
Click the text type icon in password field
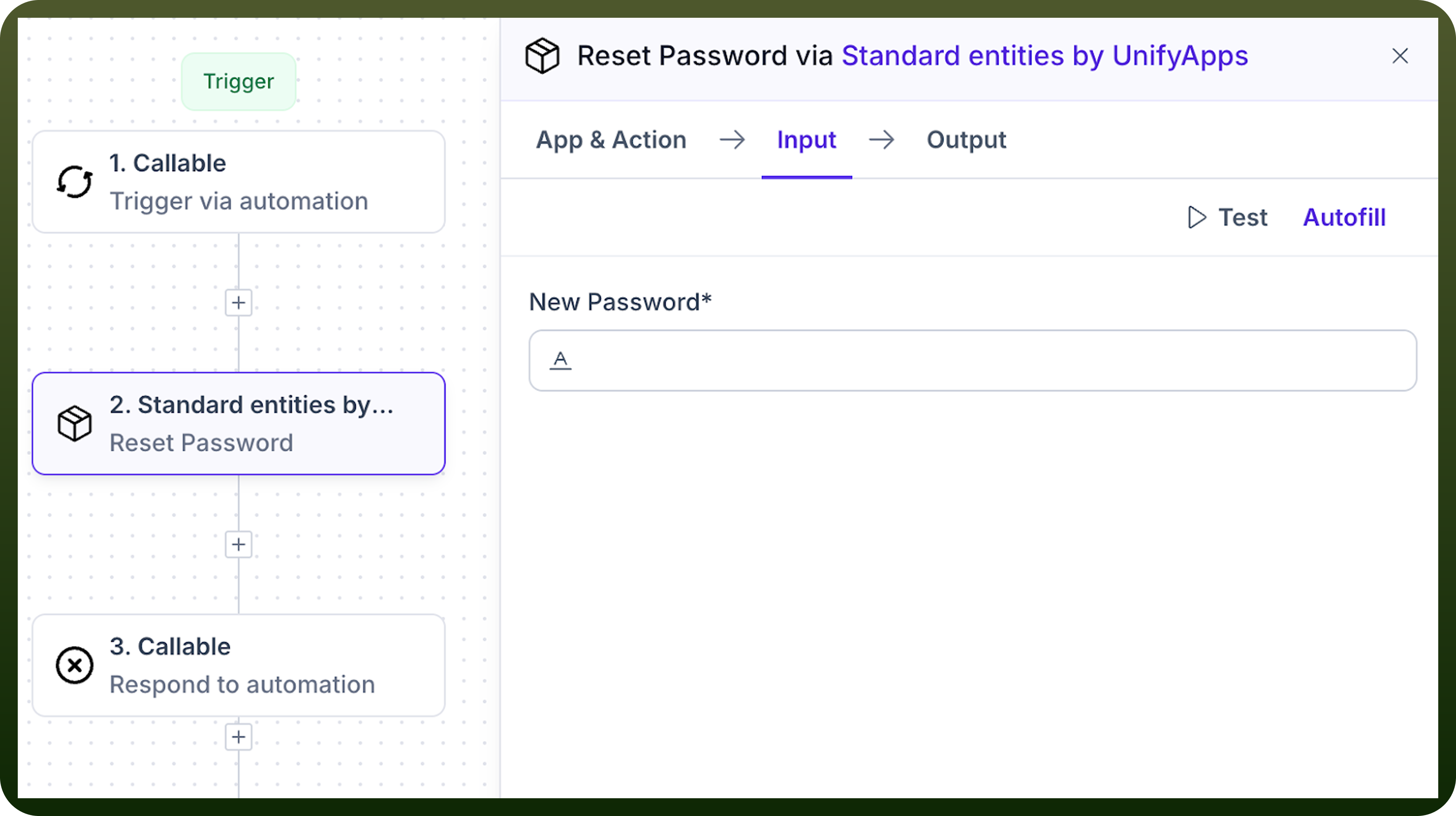560,360
